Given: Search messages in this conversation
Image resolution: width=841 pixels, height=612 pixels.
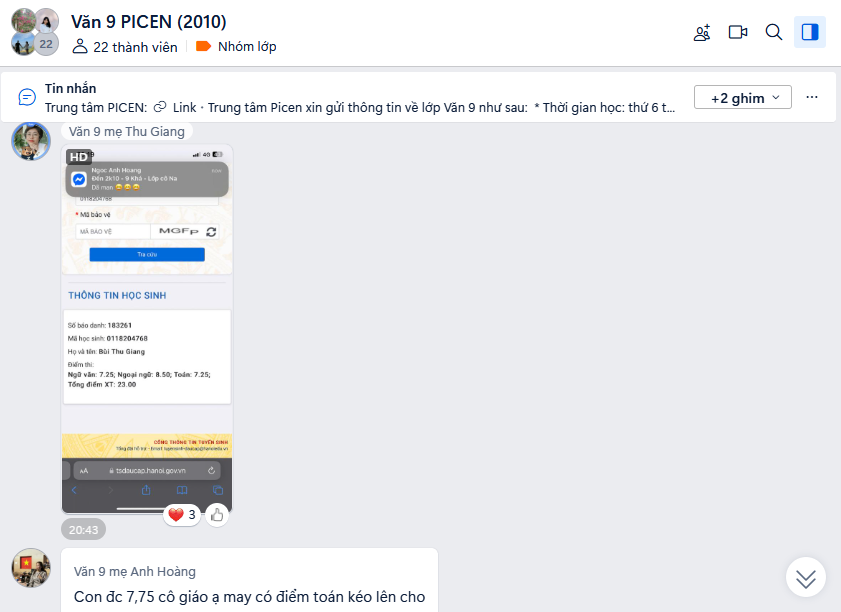Looking at the screenshot, I should coord(773,32).
